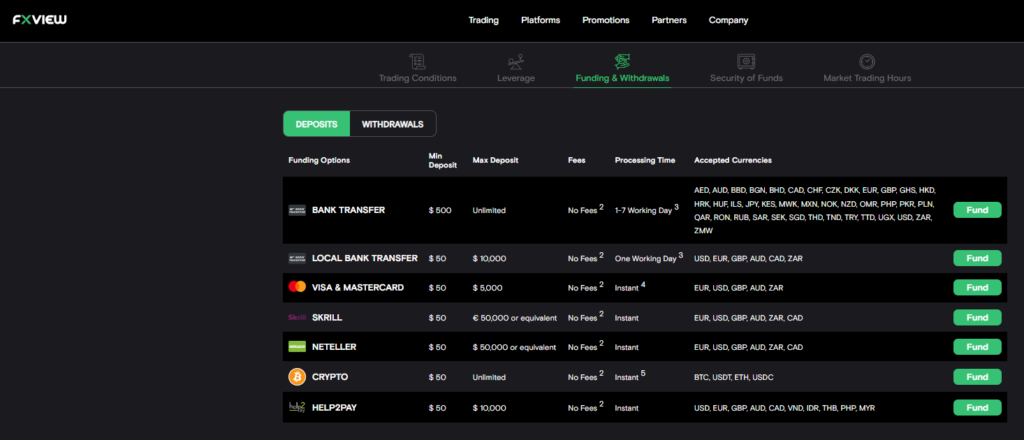Click 1-7 Working Day processing time

click(x=644, y=211)
